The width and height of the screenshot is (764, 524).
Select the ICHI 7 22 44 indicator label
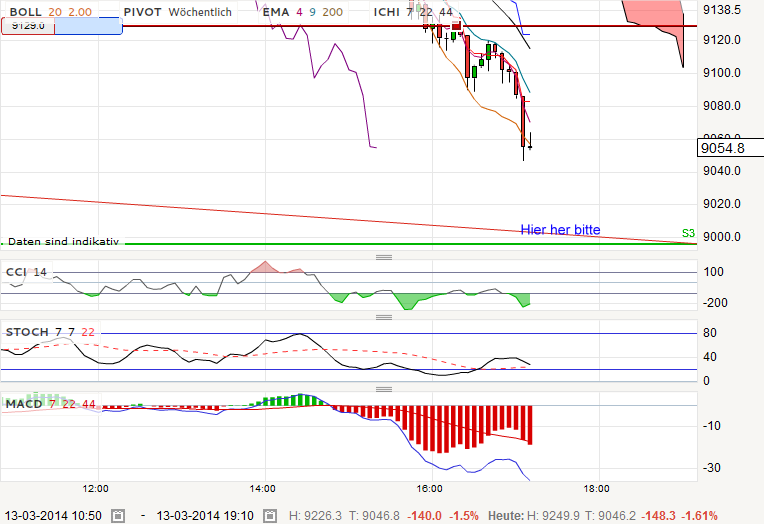tap(413, 12)
